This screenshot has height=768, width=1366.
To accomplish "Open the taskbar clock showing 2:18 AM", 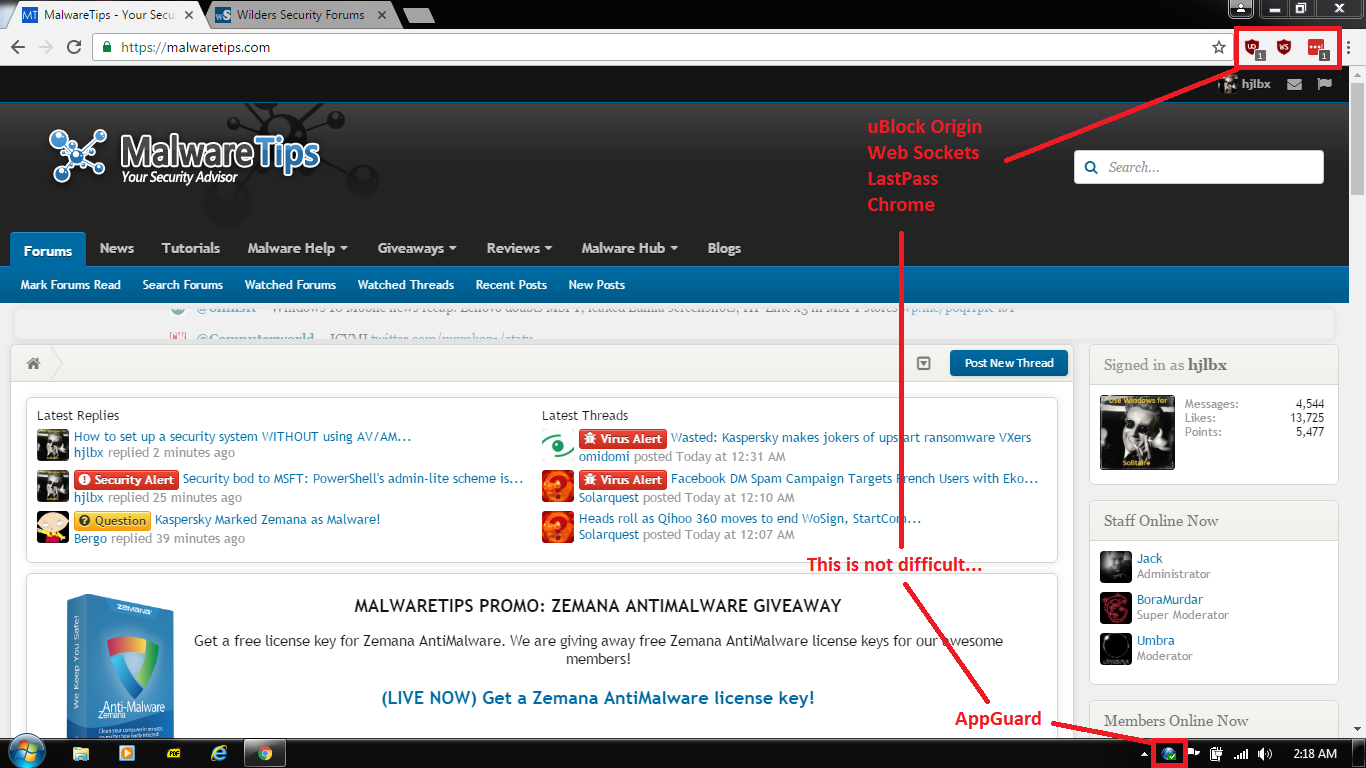I will click(x=1315, y=753).
